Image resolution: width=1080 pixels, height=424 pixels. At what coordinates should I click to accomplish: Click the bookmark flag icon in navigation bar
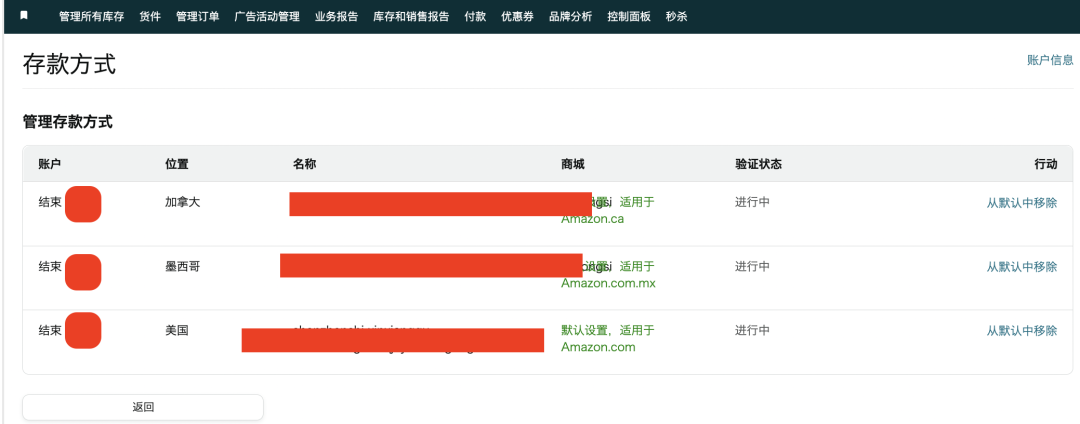coord(24,16)
